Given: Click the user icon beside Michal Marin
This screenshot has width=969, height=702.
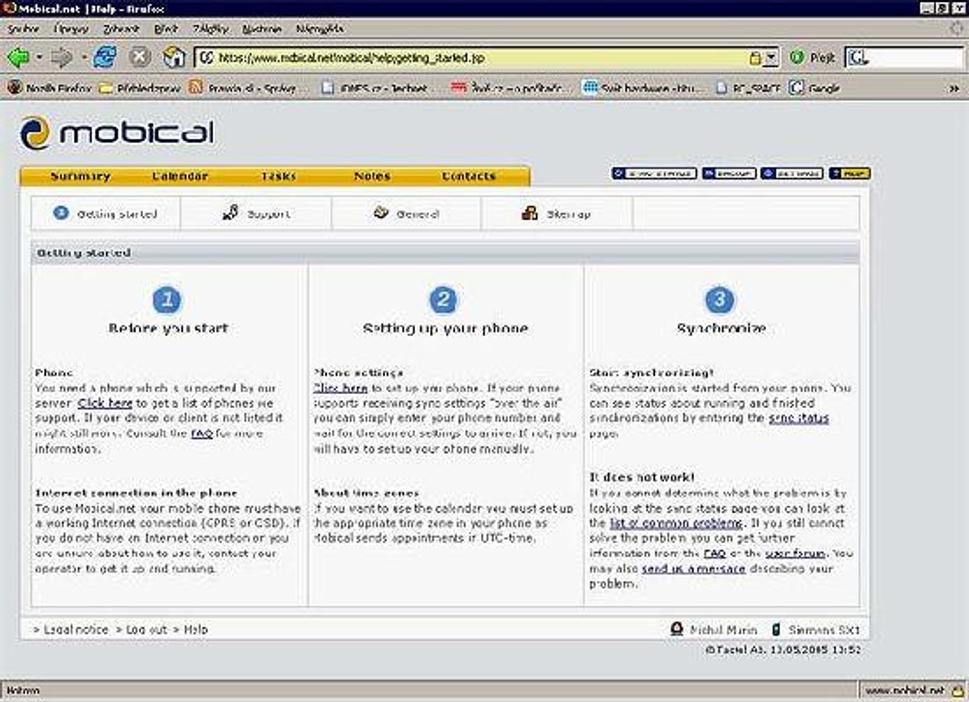Looking at the screenshot, I should (x=677, y=629).
